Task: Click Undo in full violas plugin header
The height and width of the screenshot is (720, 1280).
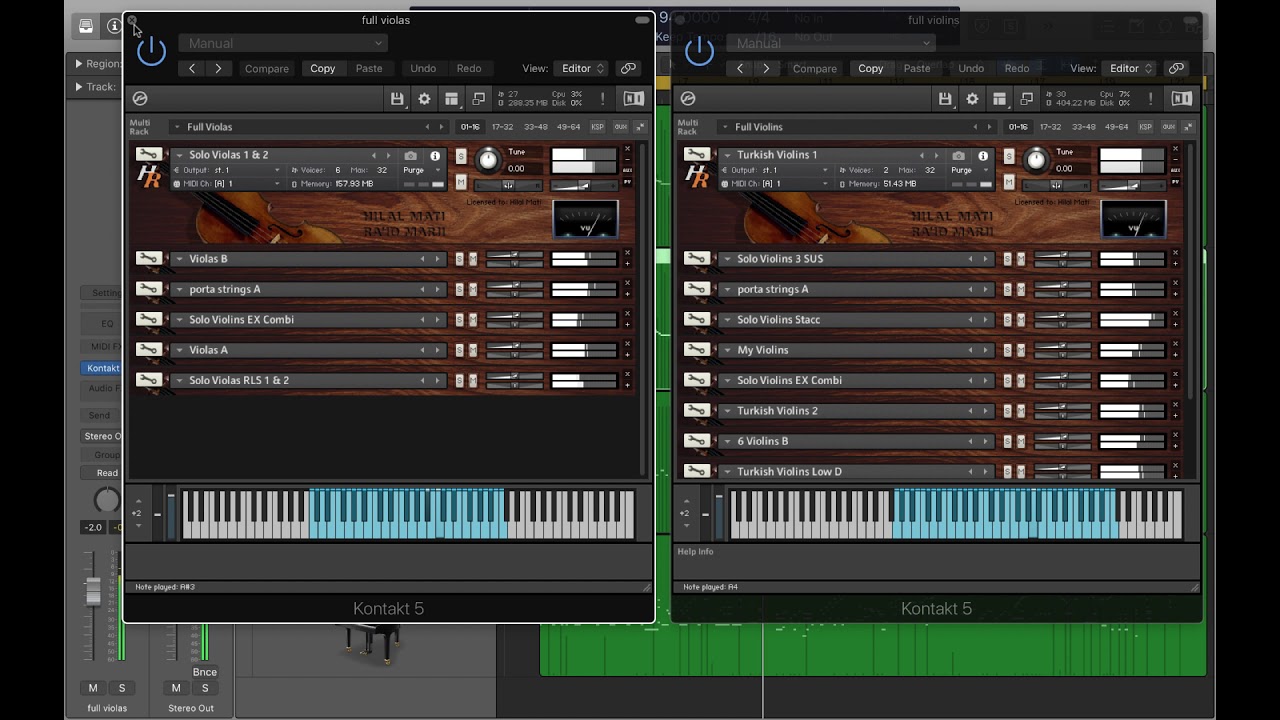Action: coord(423,68)
